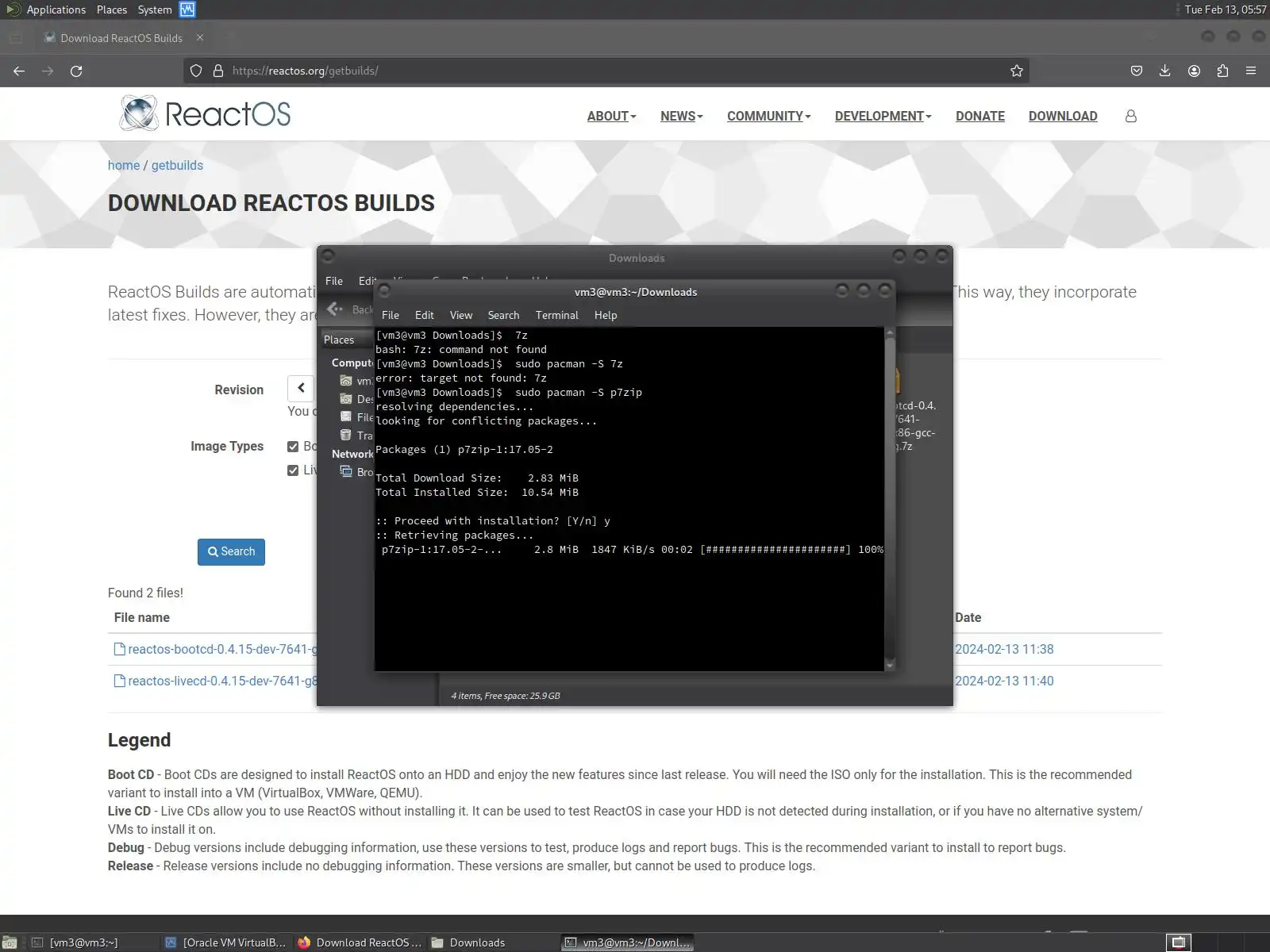The width and height of the screenshot is (1270, 952).
Task: Click the clock showing Tue Feb 13
Action: [x=1226, y=10]
